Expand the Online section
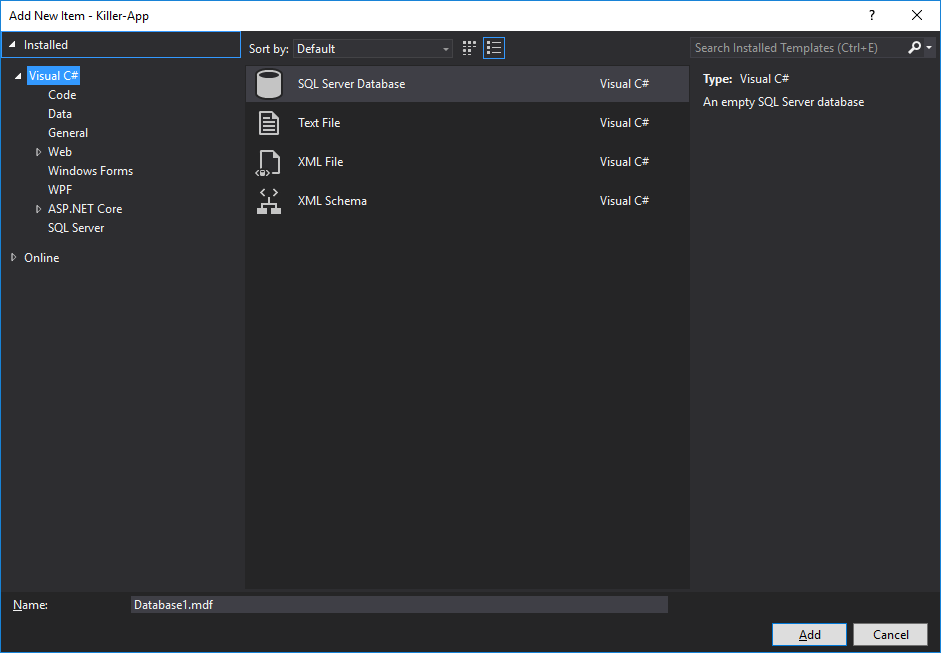Screen dimensions: 941x653 tap(13, 257)
